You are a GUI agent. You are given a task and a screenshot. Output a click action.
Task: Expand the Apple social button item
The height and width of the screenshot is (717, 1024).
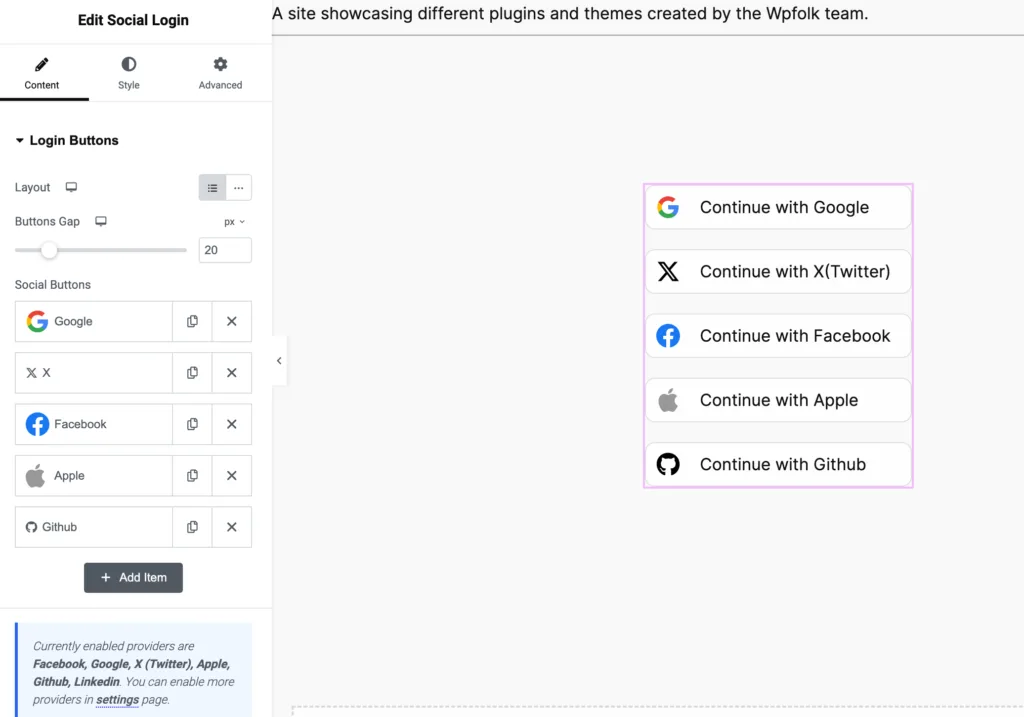coord(93,475)
